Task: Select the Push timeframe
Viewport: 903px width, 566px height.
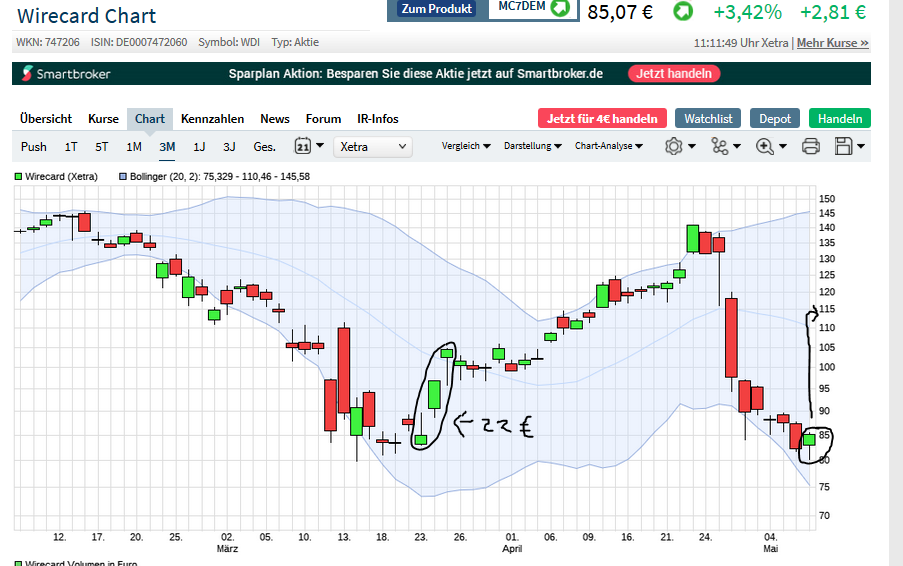Action: [x=33, y=147]
